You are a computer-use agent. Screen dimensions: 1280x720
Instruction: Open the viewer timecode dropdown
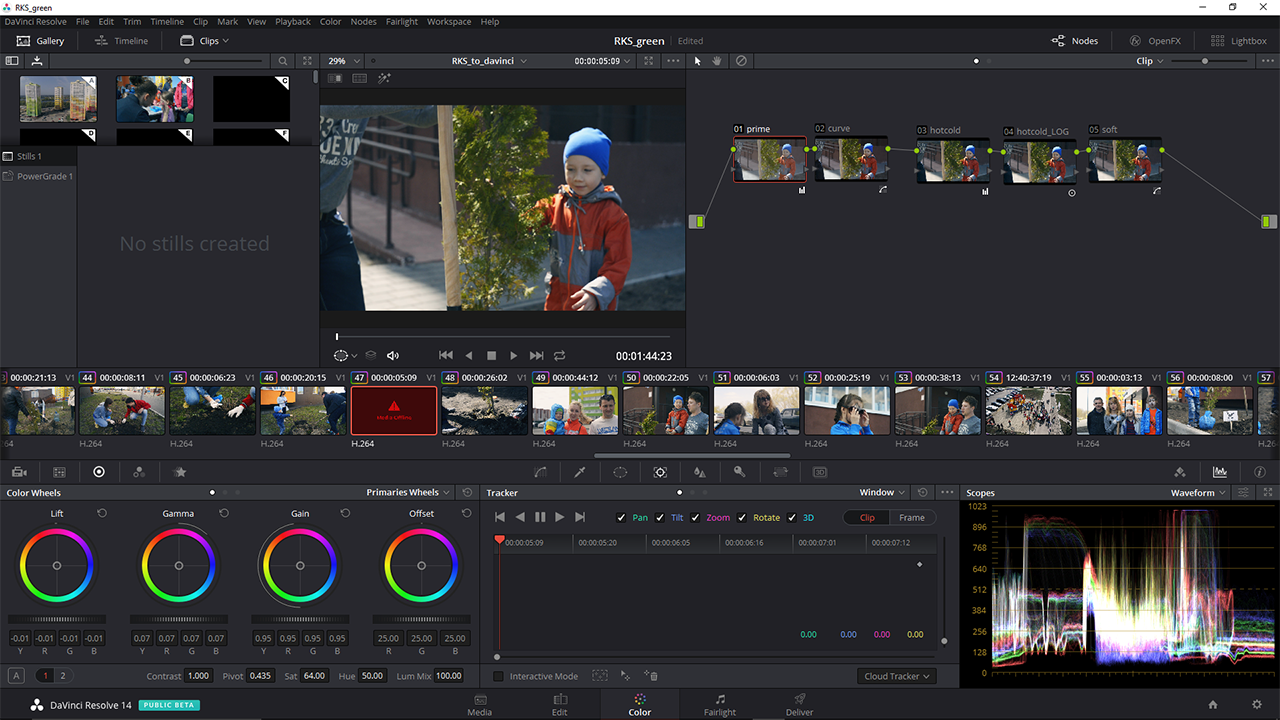603,61
